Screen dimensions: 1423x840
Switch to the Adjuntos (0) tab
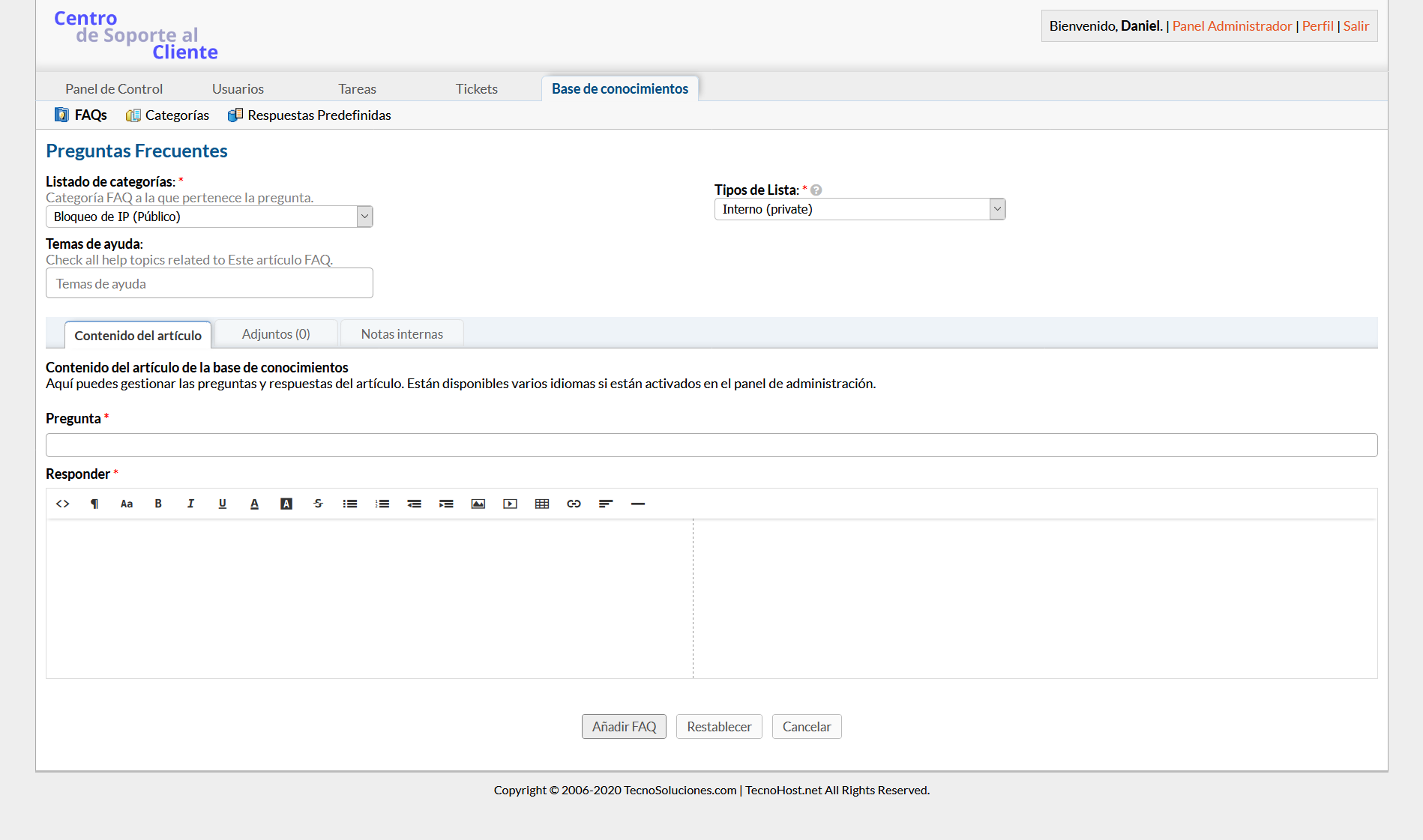coord(276,334)
